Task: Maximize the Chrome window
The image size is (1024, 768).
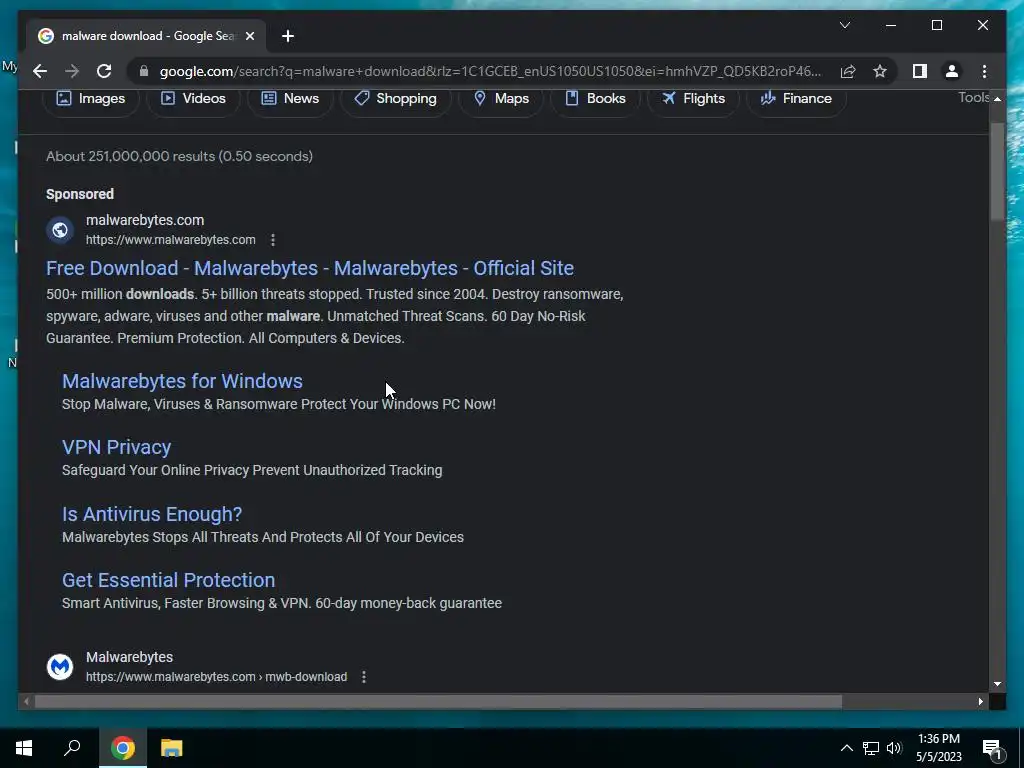Action: (x=936, y=25)
